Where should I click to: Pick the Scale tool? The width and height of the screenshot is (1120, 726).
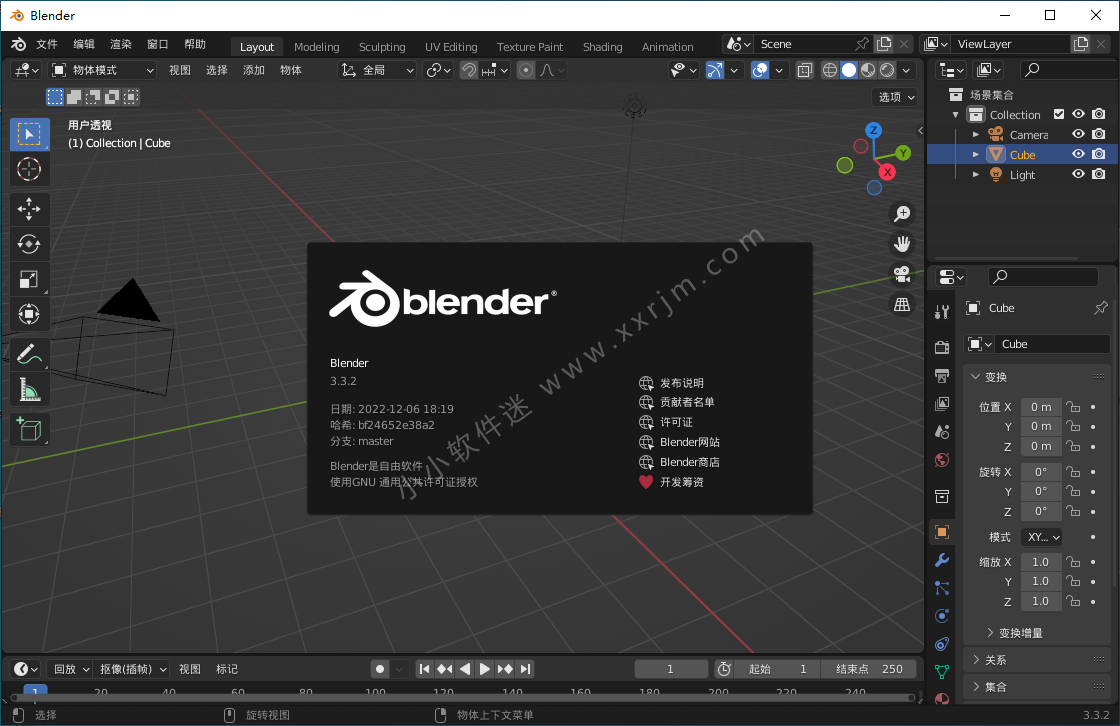[x=29, y=279]
